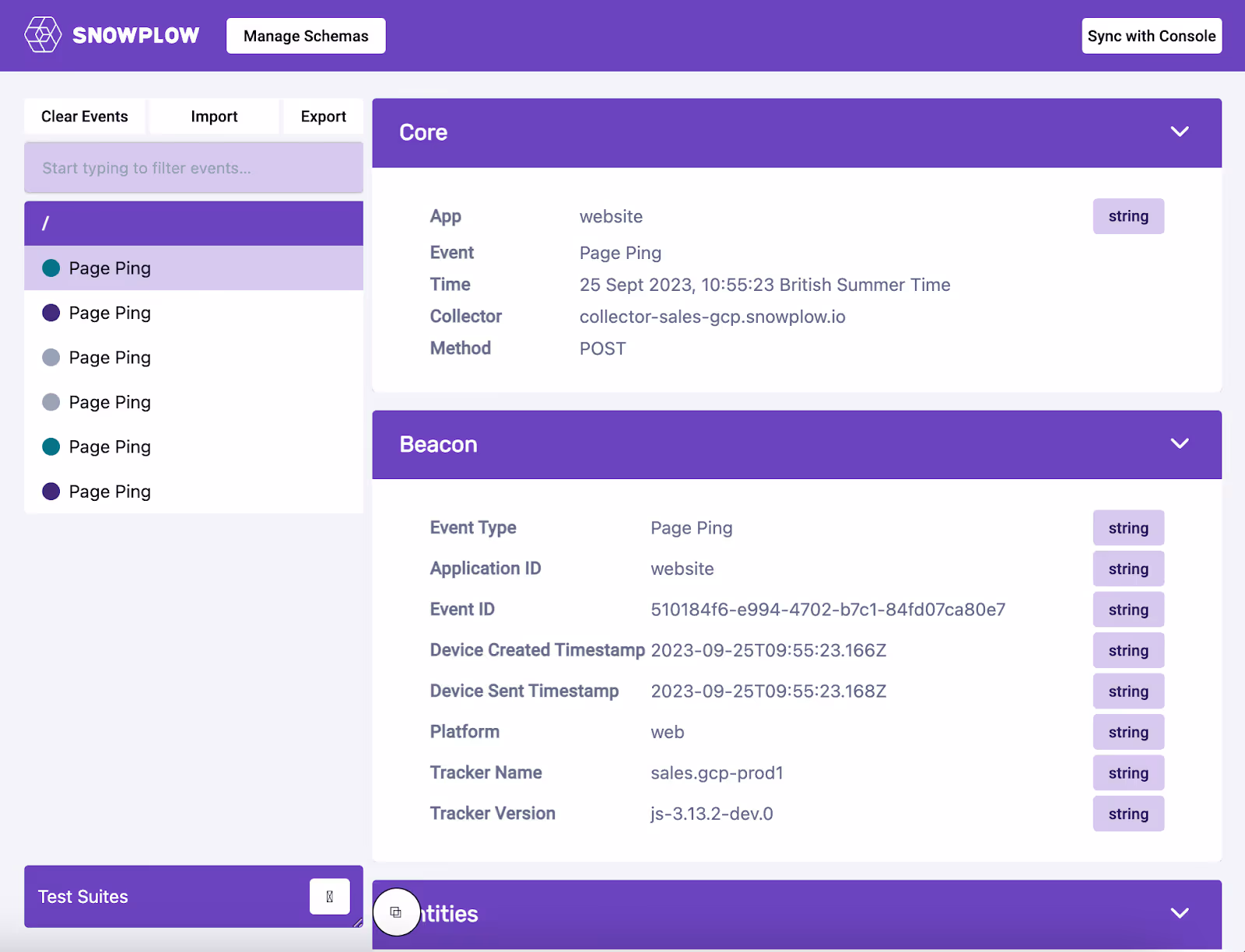Click collector value collector-sales-gcp.snowplow.io
This screenshot has height=952, width=1245.
point(712,317)
